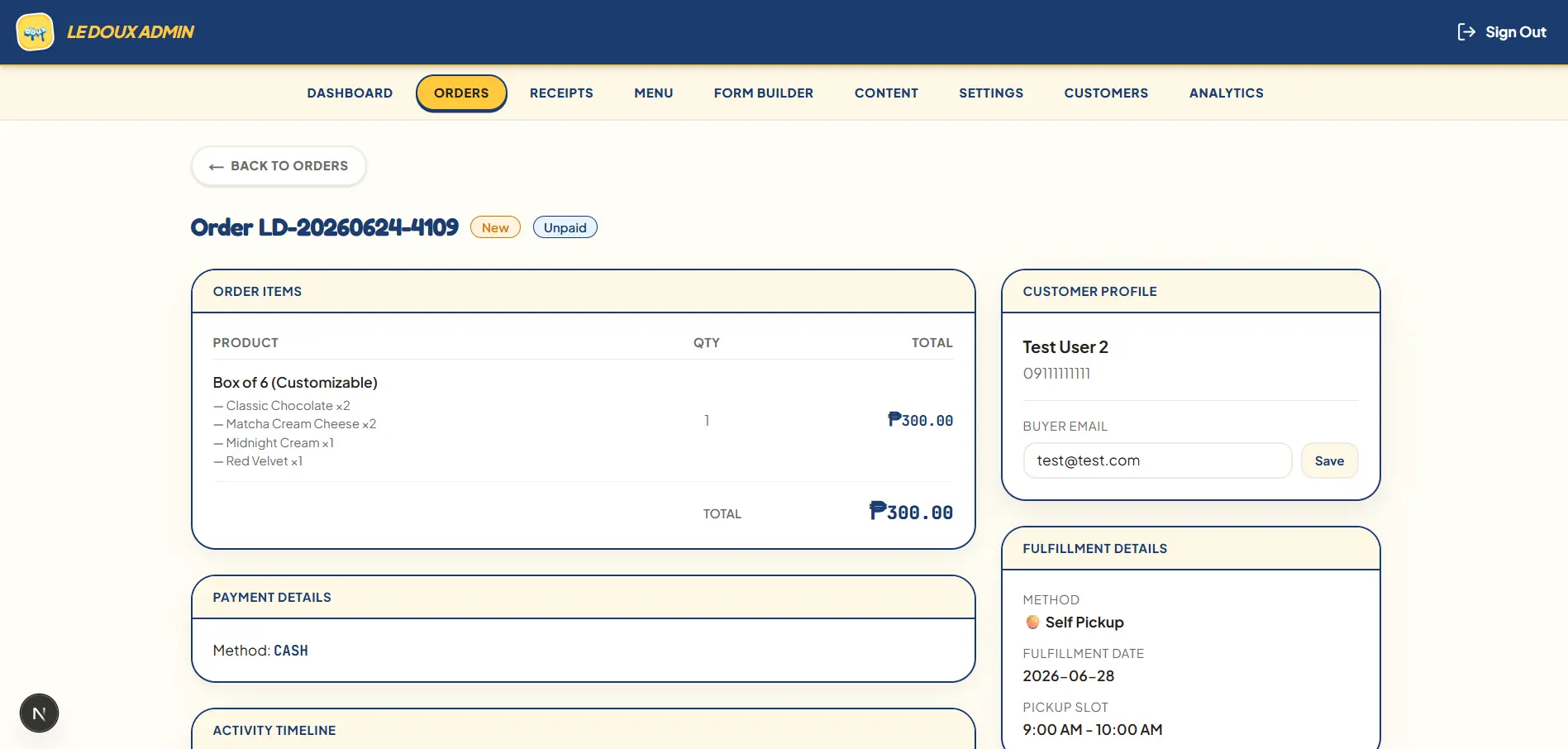Switch to Form Builder tab
This screenshot has width=1568, height=749.
[x=764, y=93]
